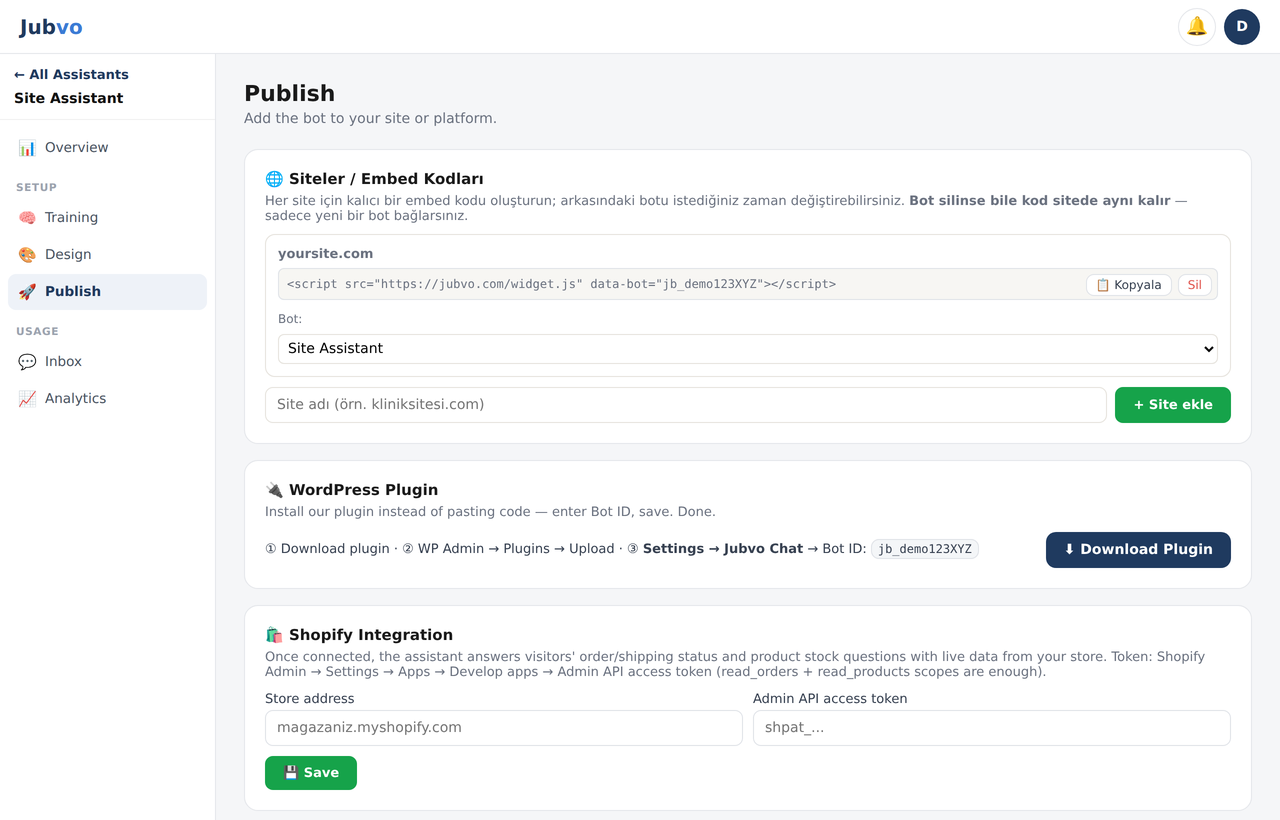Click the embed script code snippet
The height and width of the screenshot is (820, 1280).
[x=561, y=284]
